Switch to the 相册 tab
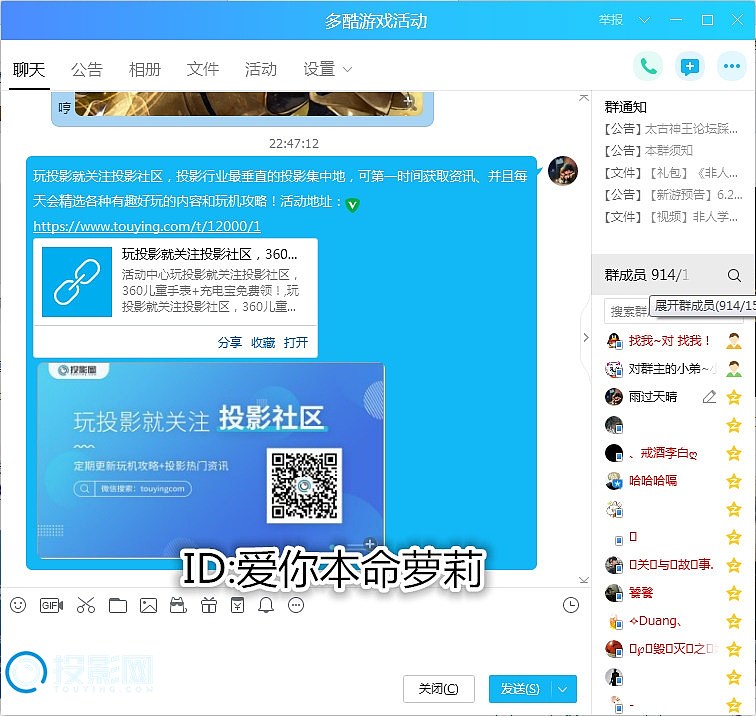Viewport: 756px width, 716px height. pyautogui.click(x=145, y=69)
